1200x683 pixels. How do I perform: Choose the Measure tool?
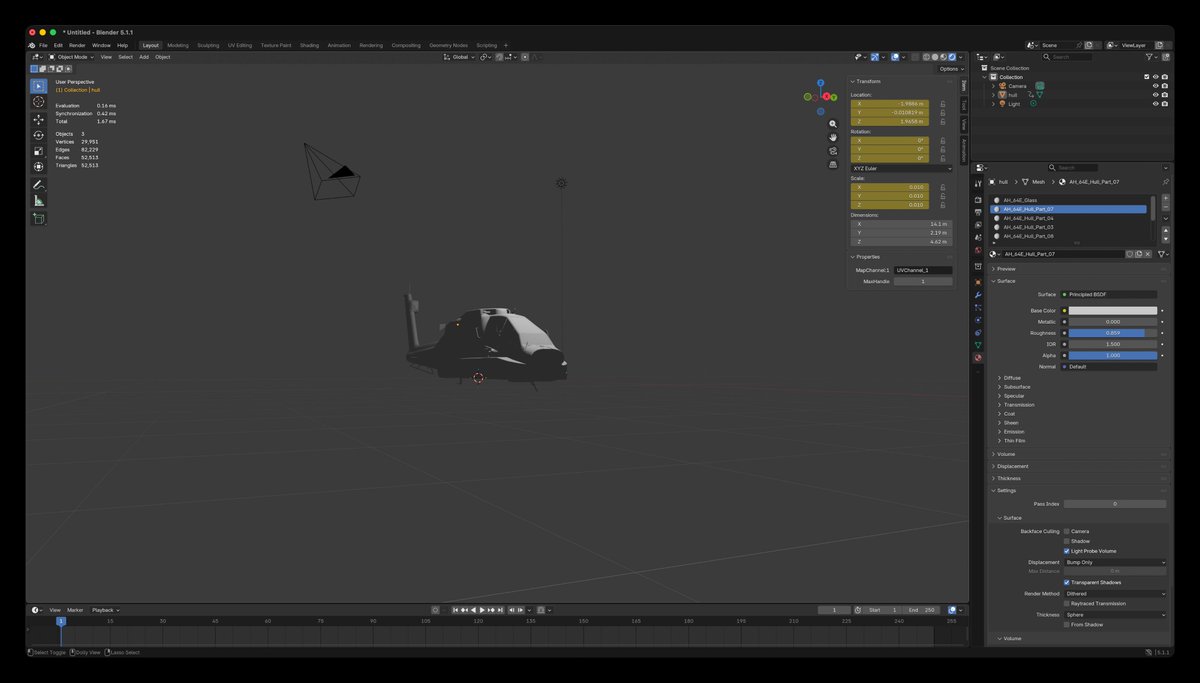[x=39, y=201]
